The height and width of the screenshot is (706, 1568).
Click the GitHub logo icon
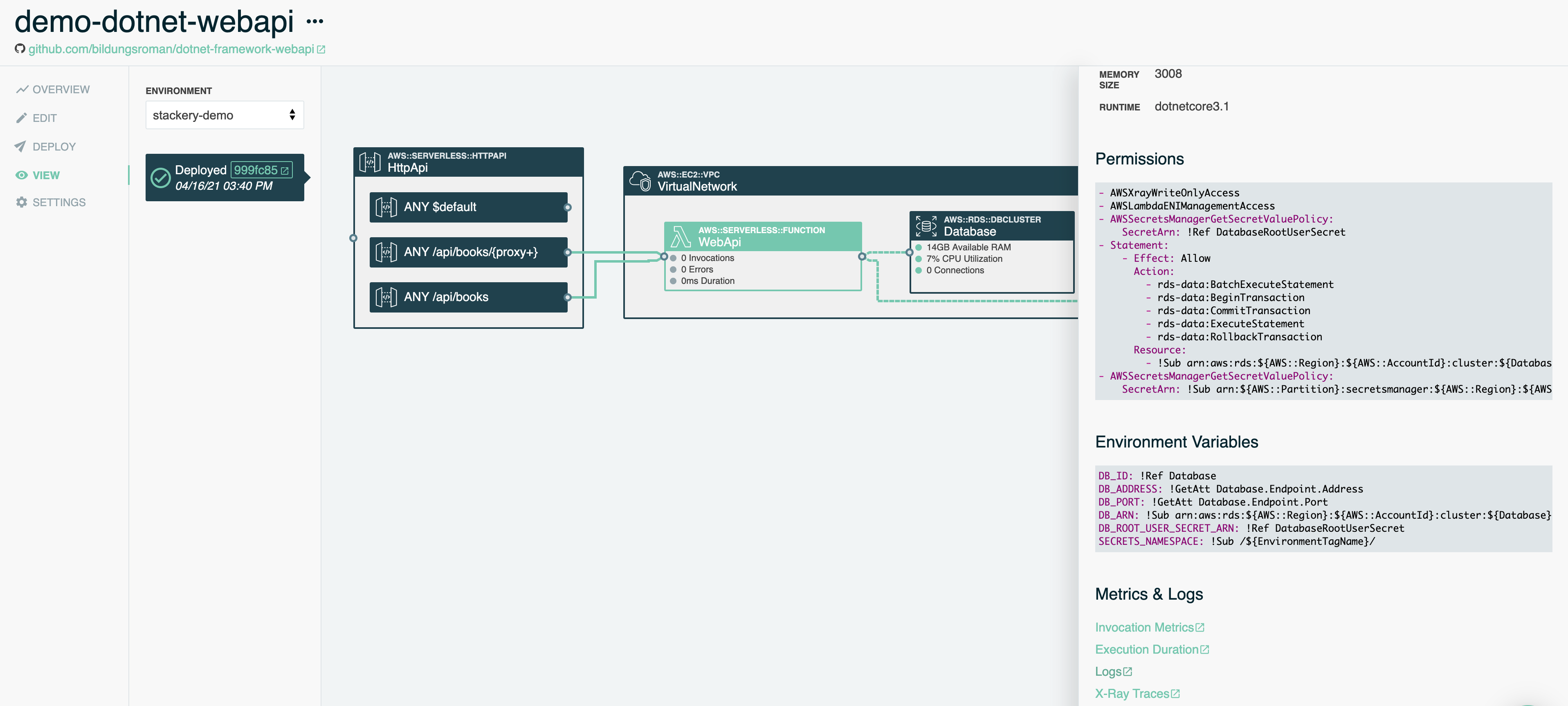pos(20,49)
